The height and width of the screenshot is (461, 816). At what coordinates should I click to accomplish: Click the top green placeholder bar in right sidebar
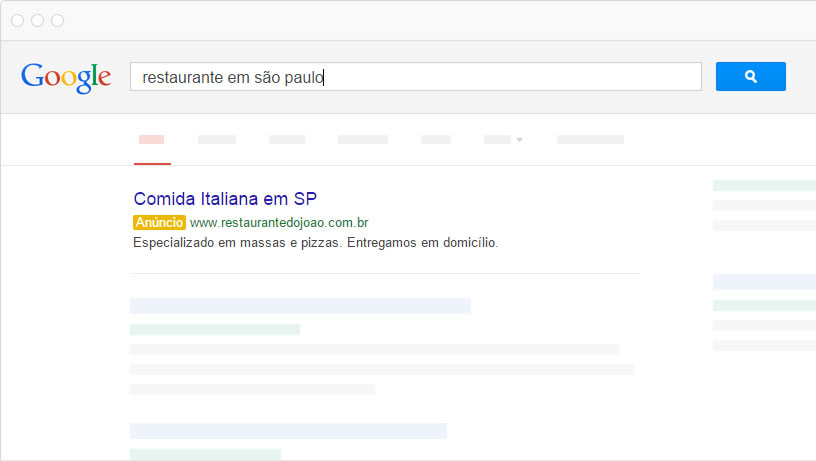(x=764, y=185)
